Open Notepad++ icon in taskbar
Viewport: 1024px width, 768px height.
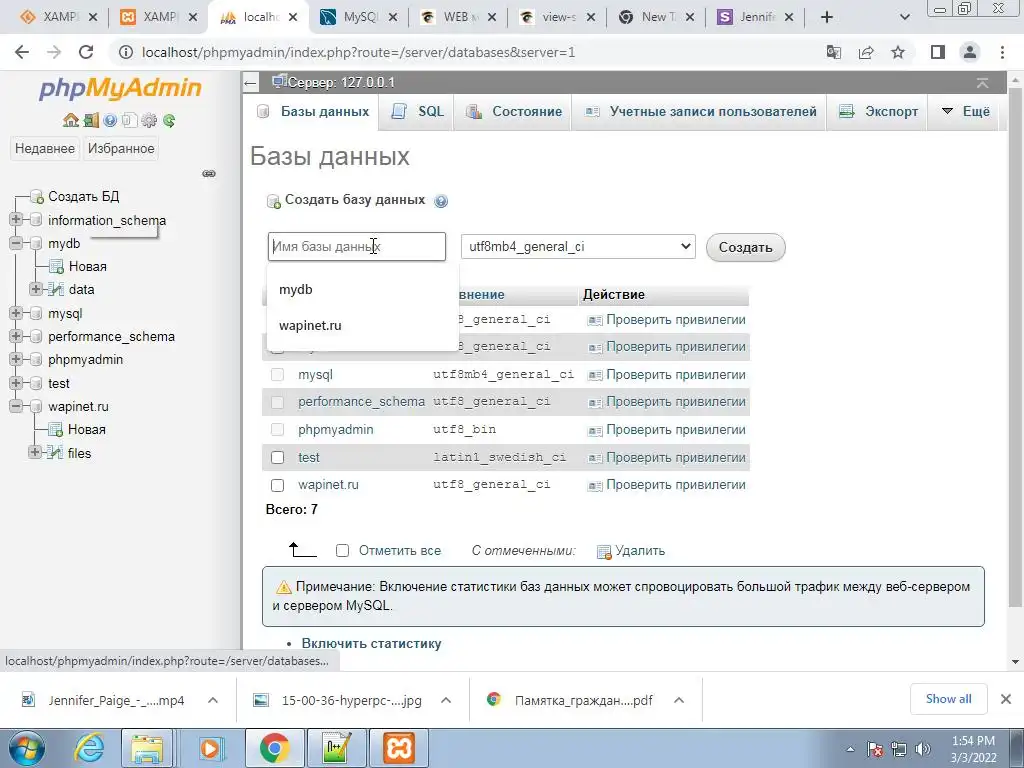click(337, 748)
